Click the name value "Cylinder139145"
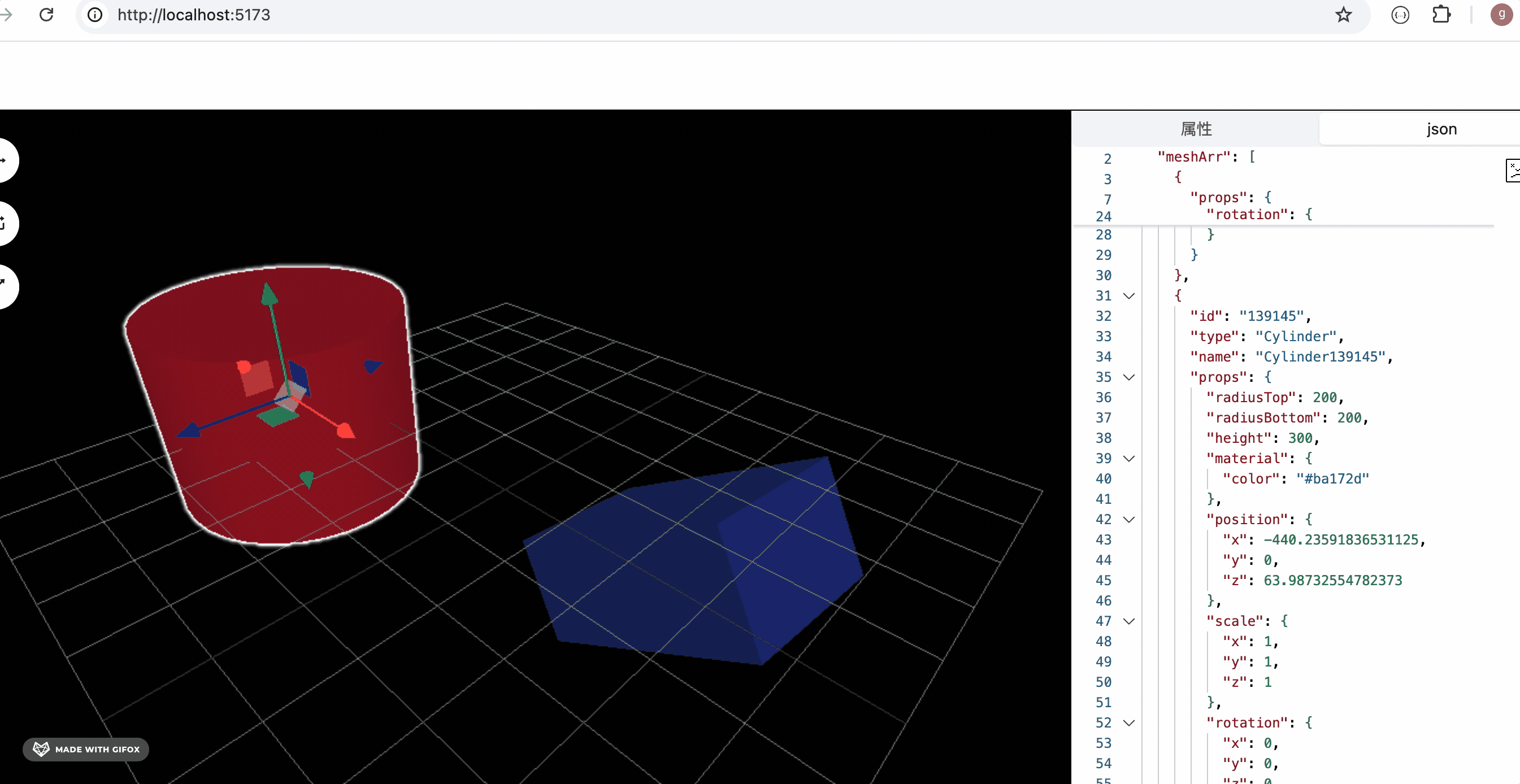Viewport: 1520px width, 784px height. 1320,356
